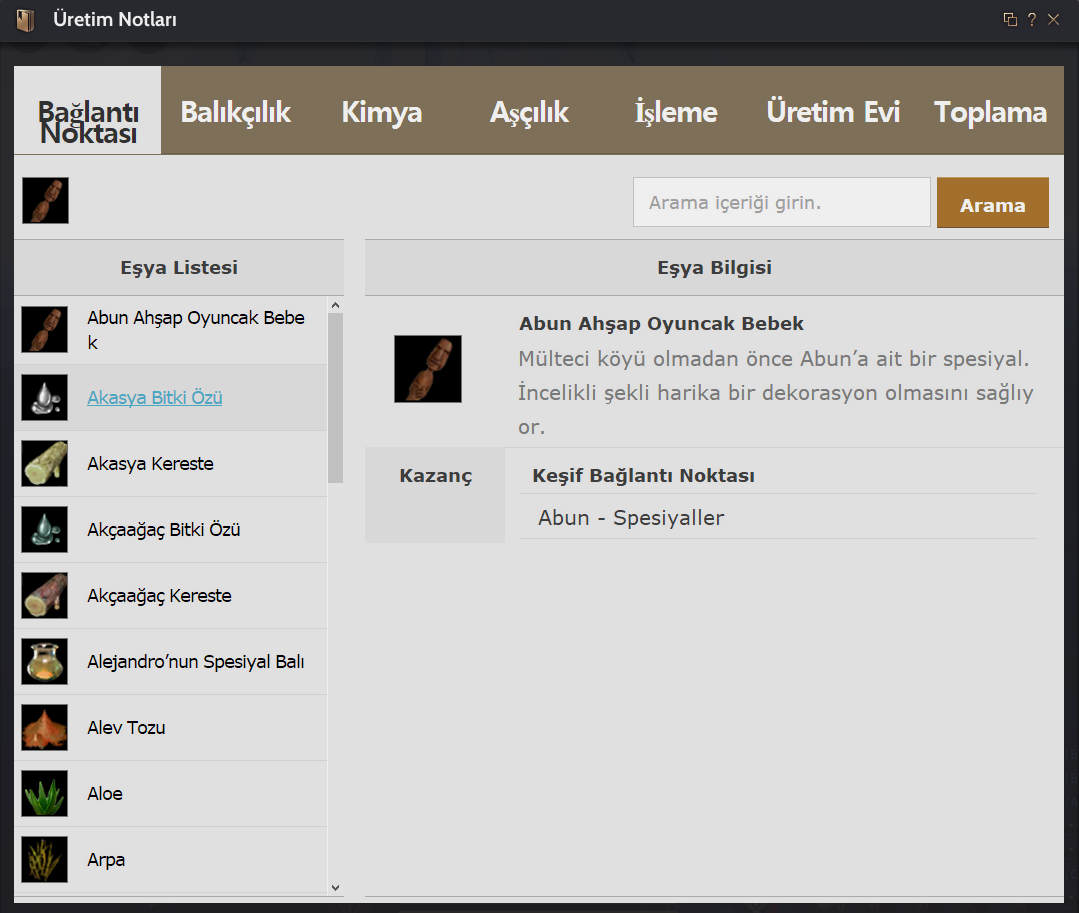Go to the Üretim Evi tab
The height and width of the screenshot is (913, 1079).
[833, 112]
